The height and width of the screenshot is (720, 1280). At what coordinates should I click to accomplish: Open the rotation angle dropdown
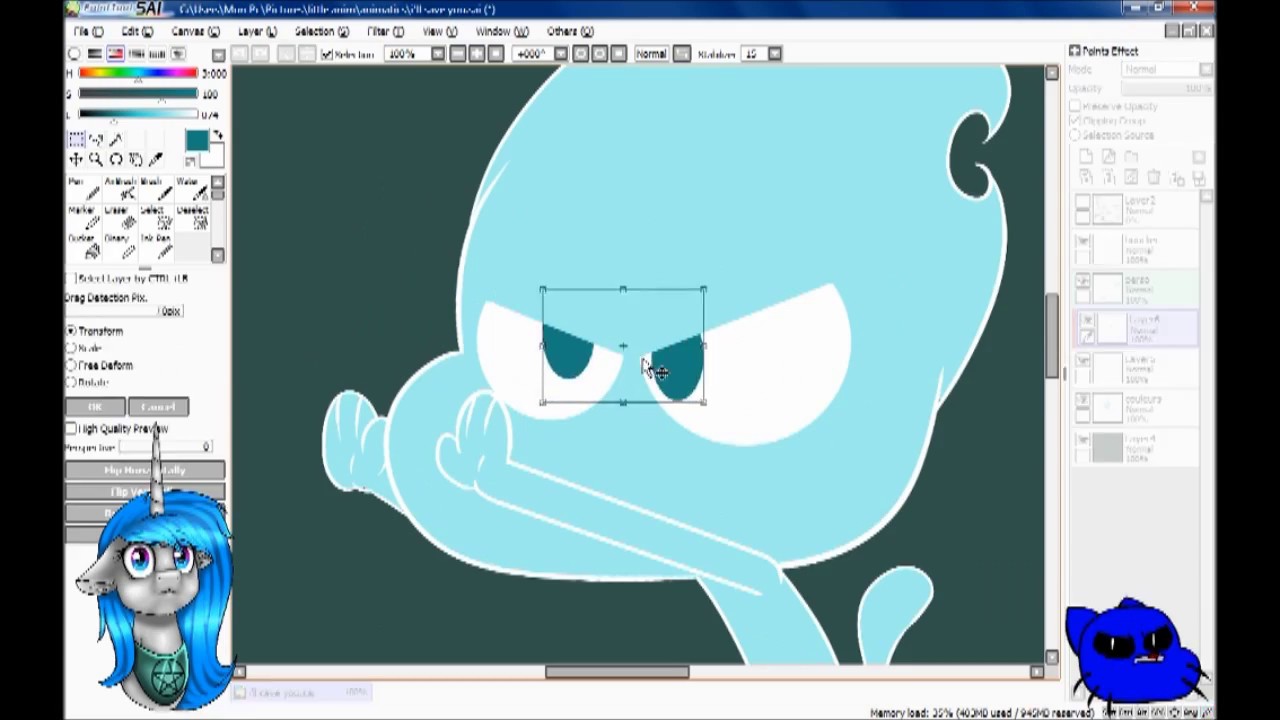561,54
